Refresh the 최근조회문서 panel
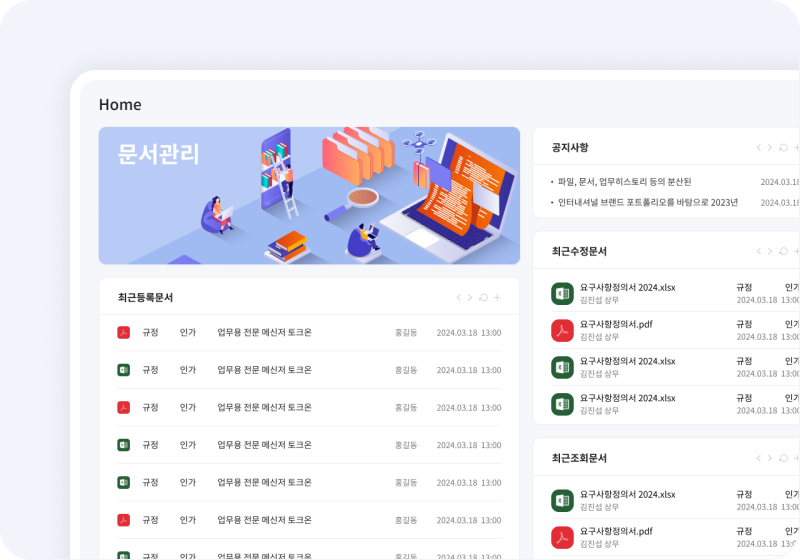This screenshot has width=800, height=560. pyautogui.click(x=783, y=458)
